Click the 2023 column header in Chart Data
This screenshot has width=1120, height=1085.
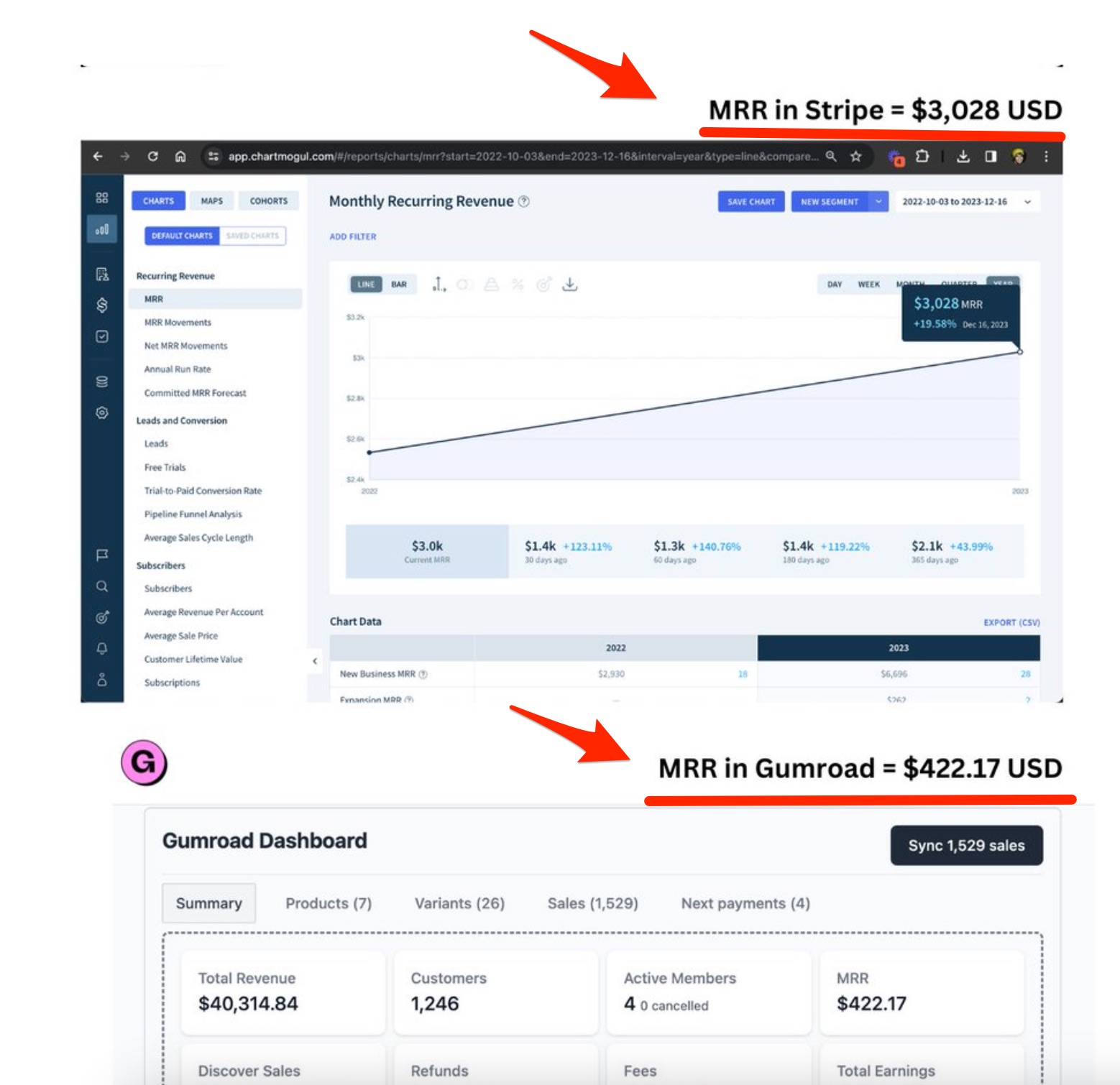tap(899, 647)
